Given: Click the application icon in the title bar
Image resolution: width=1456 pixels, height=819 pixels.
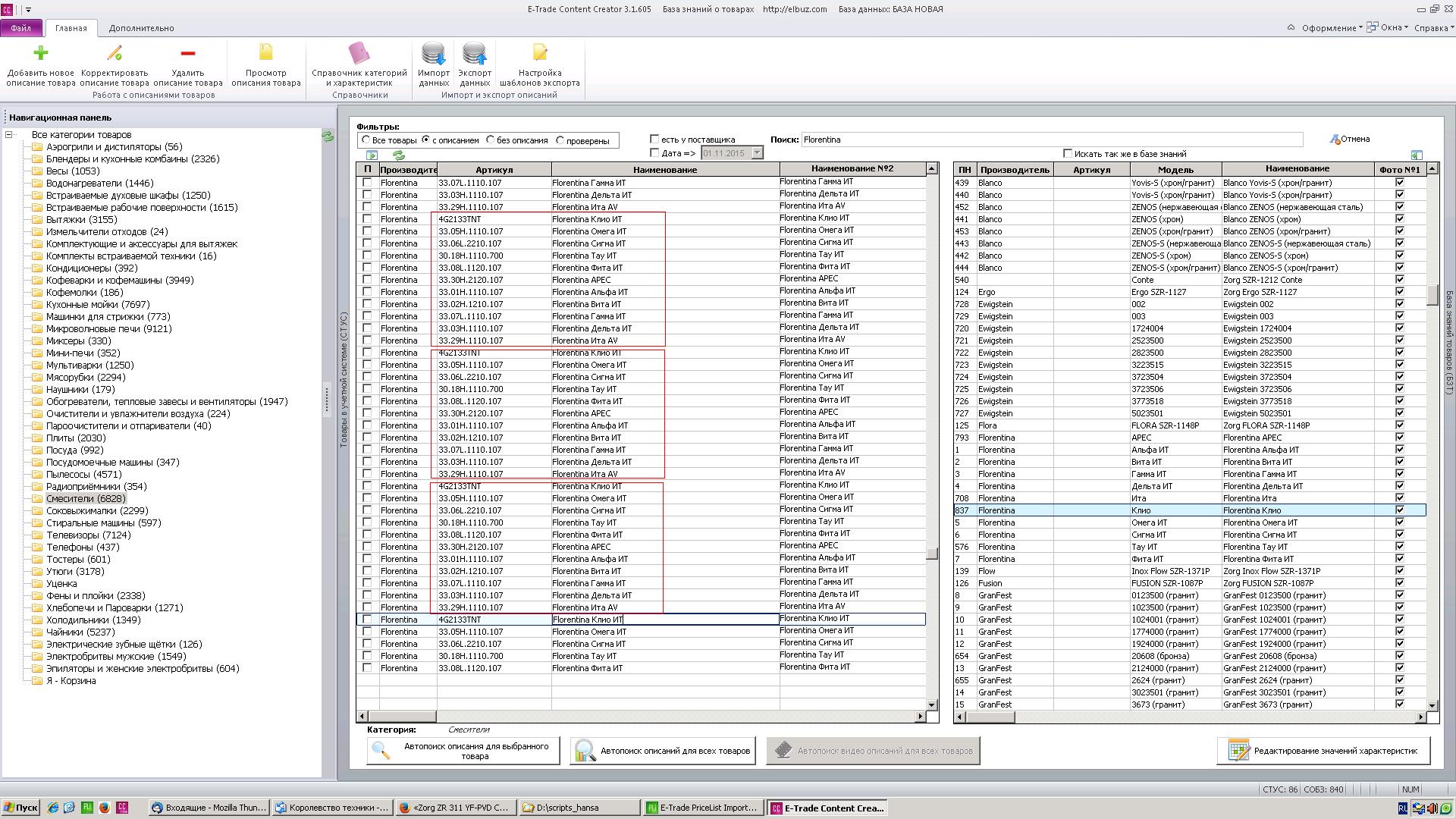Looking at the screenshot, I should [x=7, y=9].
